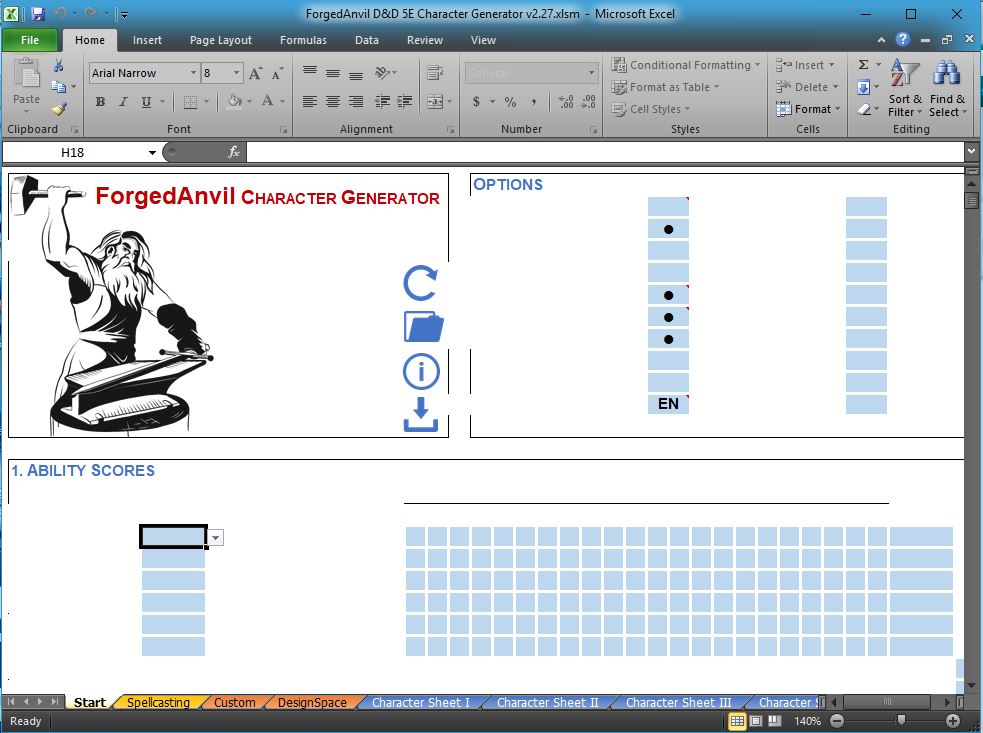Apply Accounting dollar number format
983x733 pixels.
point(476,102)
